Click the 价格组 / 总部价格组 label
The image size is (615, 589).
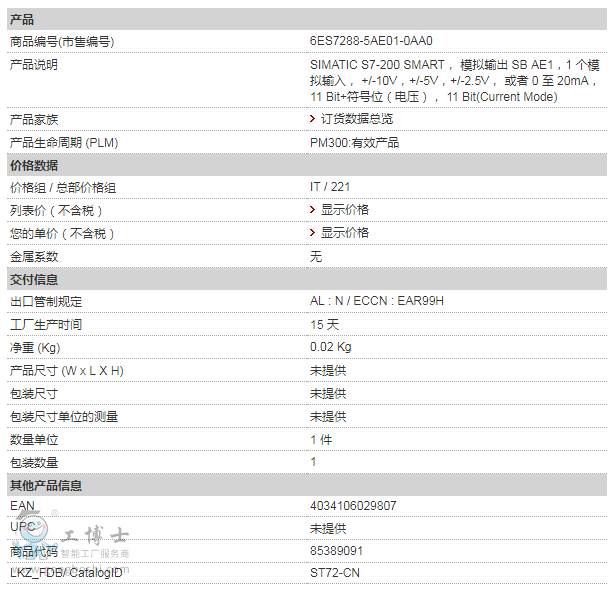63,188
